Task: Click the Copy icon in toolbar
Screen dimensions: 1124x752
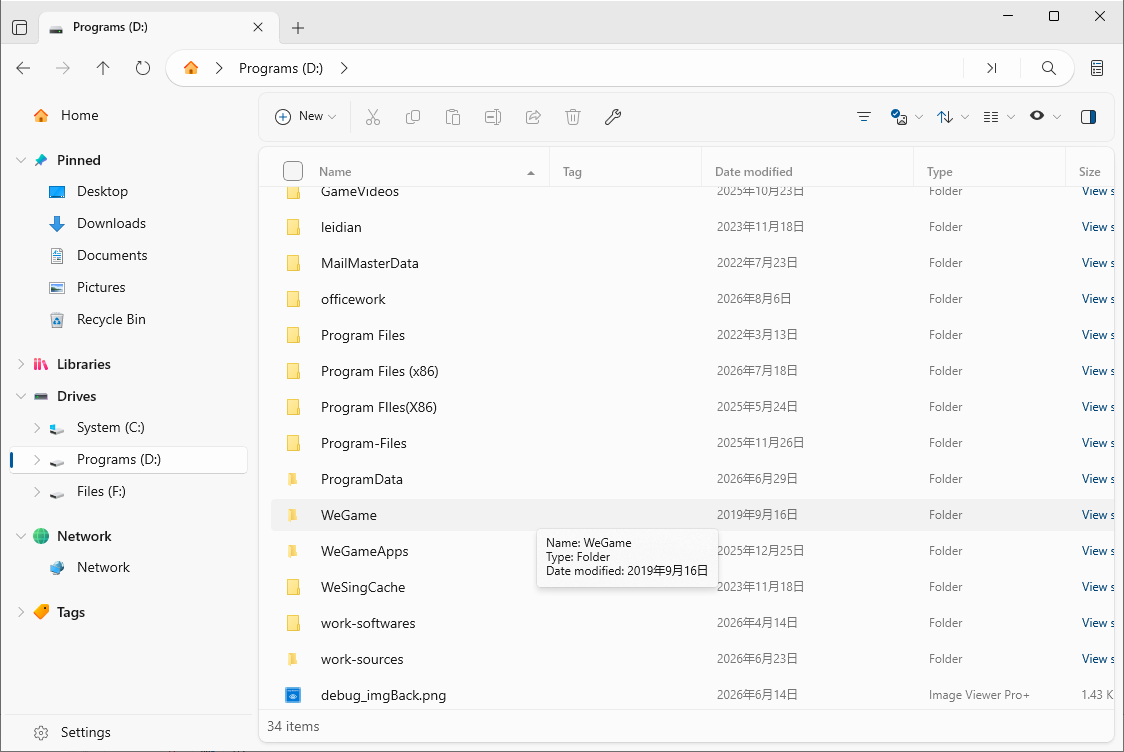Action: pyautogui.click(x=413, y=117)
